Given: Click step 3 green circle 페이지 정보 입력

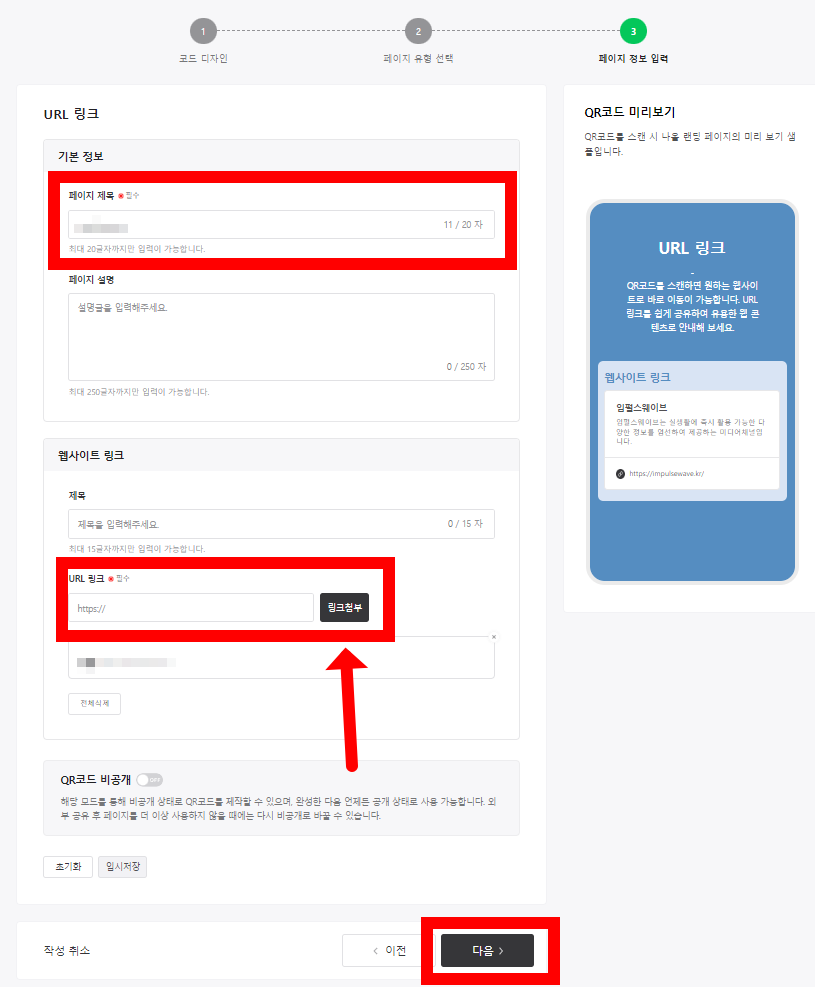Looking at the screenshot, I should point(633,31).
